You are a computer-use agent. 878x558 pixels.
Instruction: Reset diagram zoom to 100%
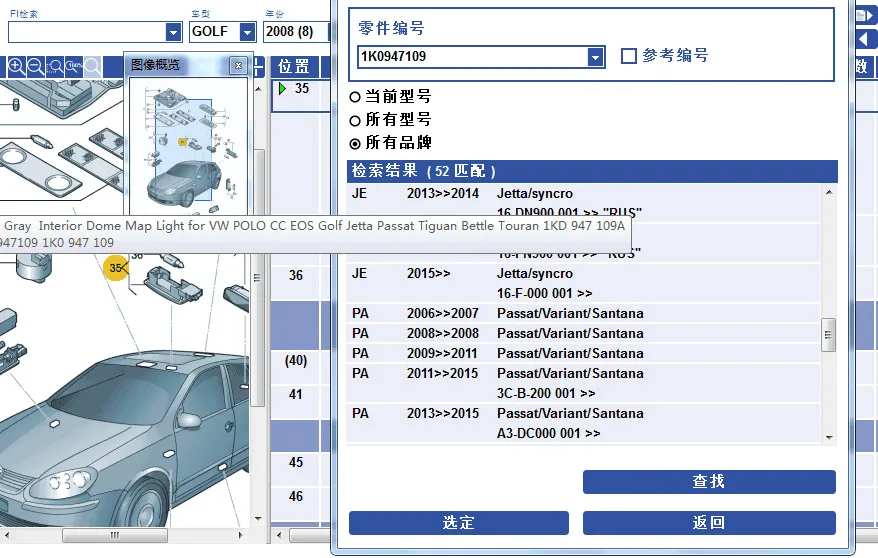73,67
